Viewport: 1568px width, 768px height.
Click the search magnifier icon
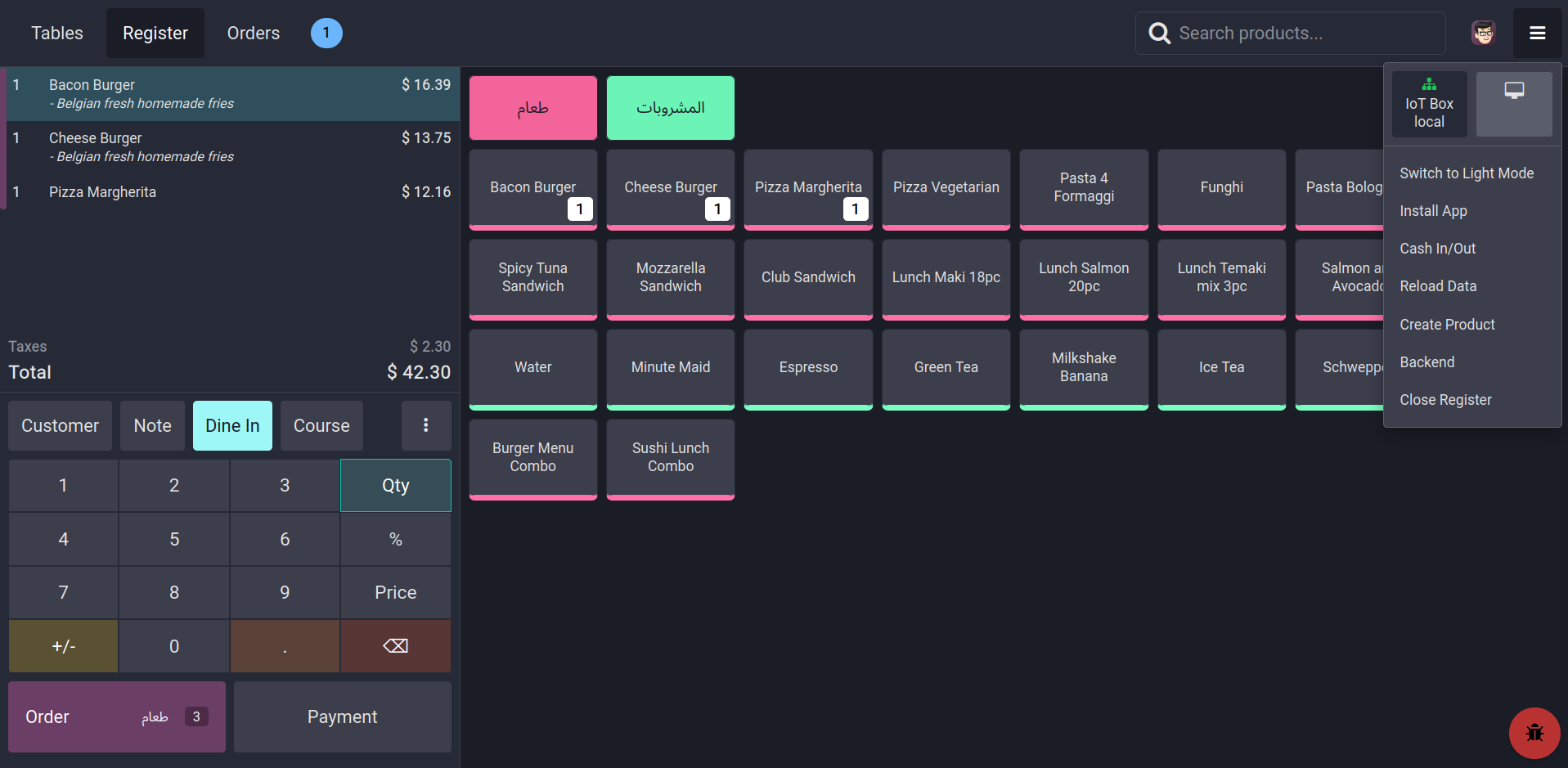(1159, 34)
